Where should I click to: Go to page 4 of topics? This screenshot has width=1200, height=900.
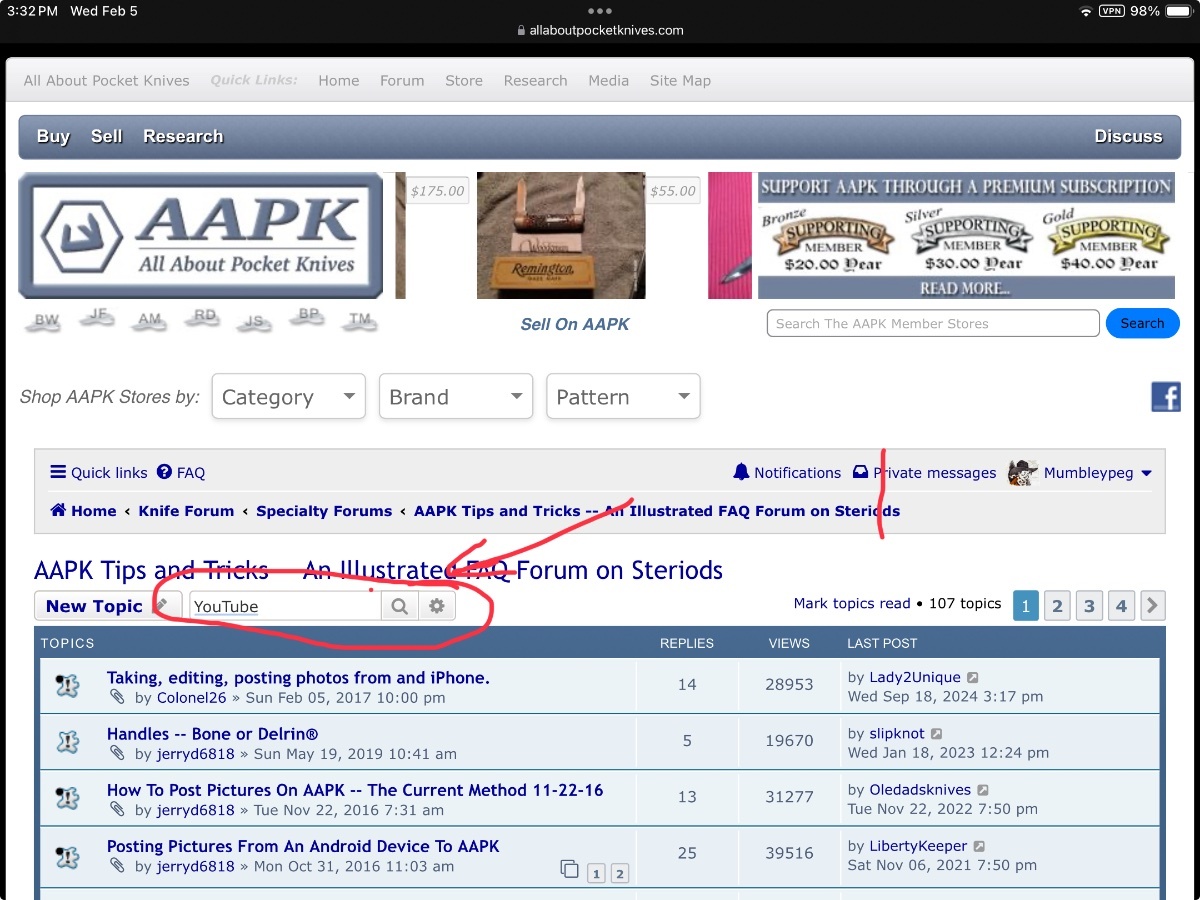[1121, 605]
